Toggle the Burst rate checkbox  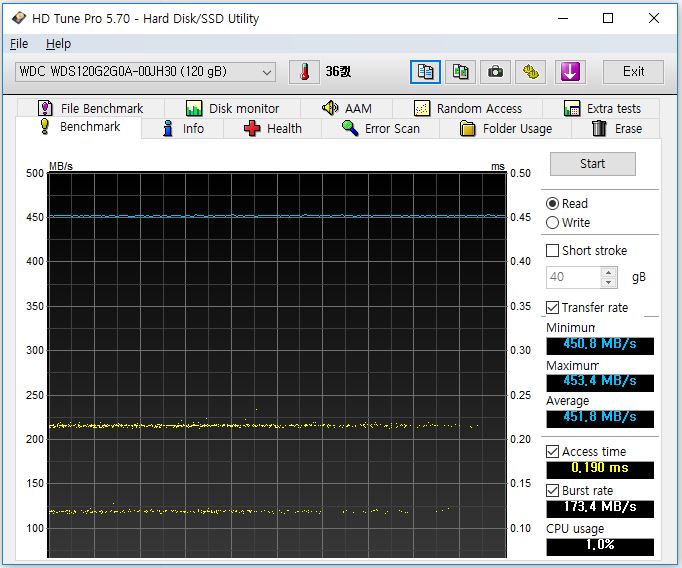pyautogui.click(x=552, y=491)
